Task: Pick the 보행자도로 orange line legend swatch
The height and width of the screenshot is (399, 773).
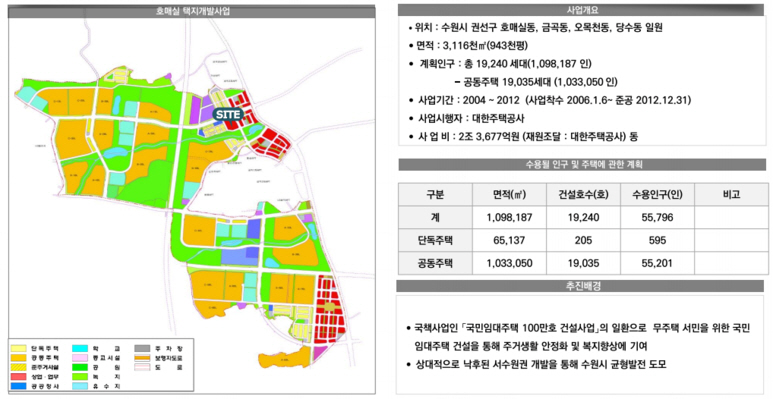Action: (142, 358)
